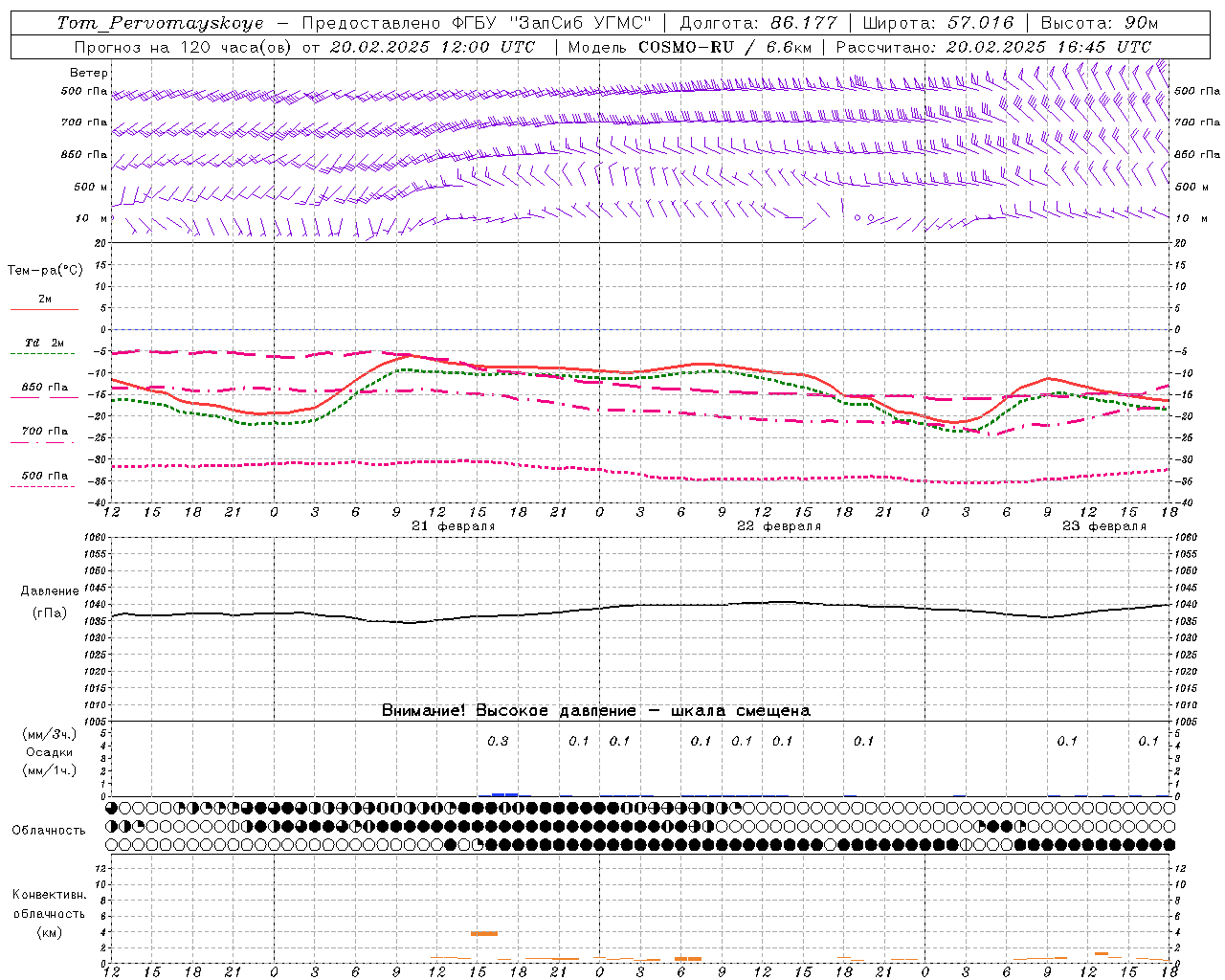Image resolution: width=1225 pixels, height=980 pixels.
Task: Select the 'Долгота: 86.177' longitude field
Action: tap(758, 23)
